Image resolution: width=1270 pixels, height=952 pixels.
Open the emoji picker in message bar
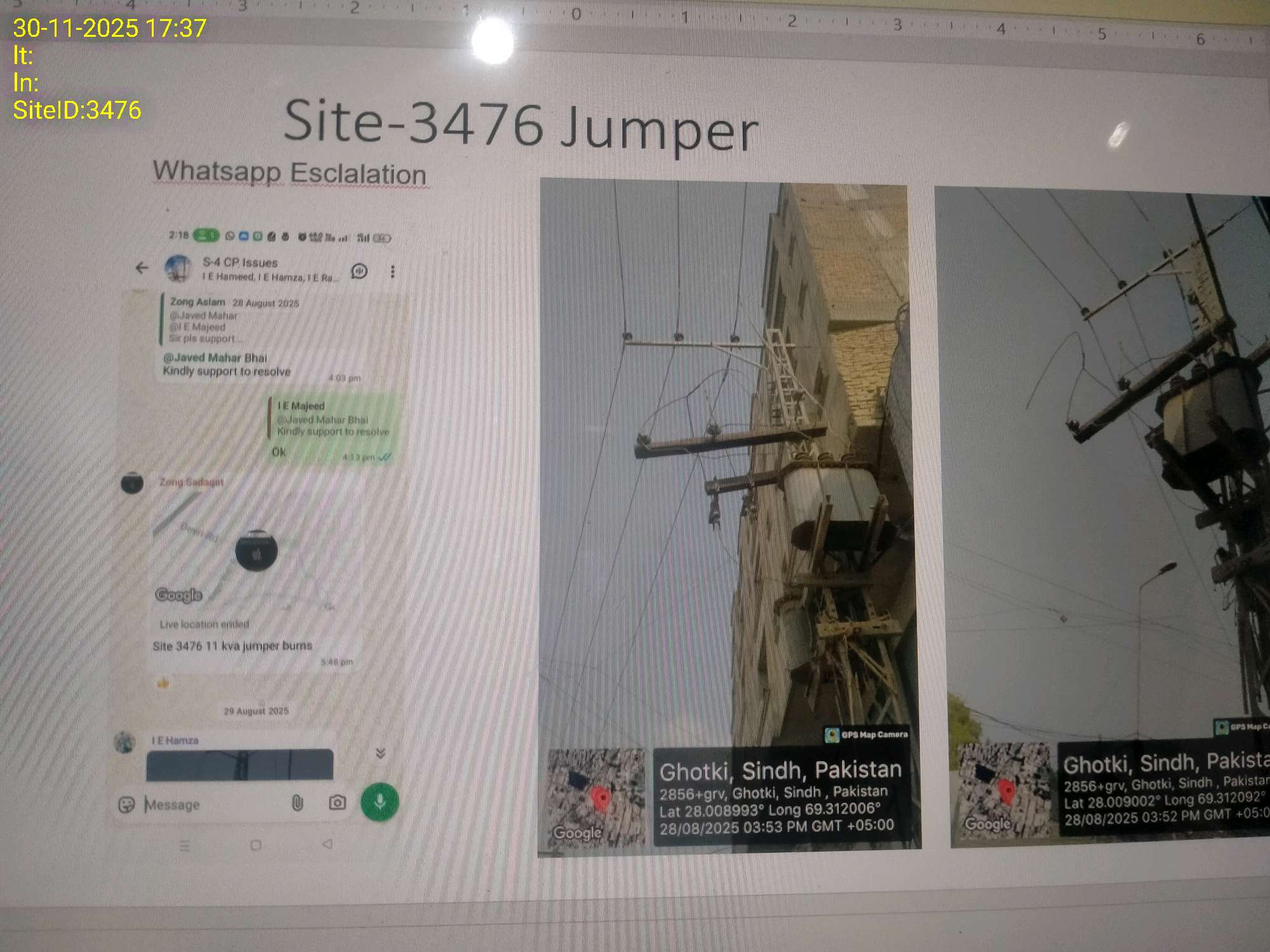[x=127, y=804]
